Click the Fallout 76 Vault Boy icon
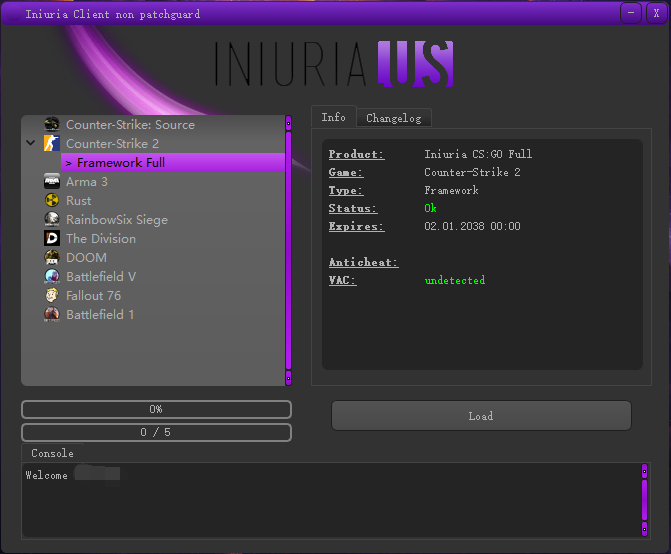The height and width of the screenshot is (554, 671). coord(52,295)
